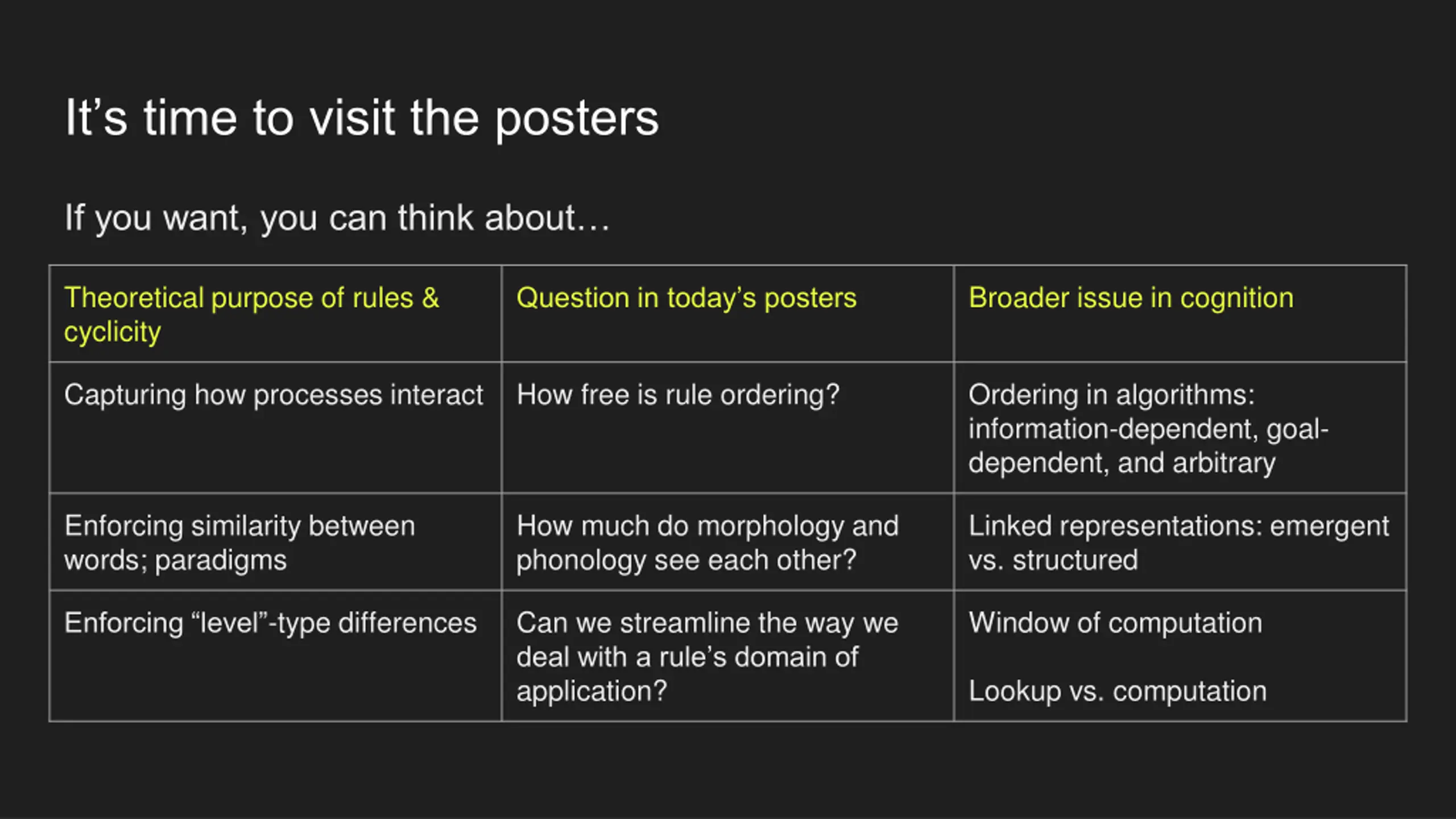This screenshot has height=819, width=1456.
Task: Click the 'Theoretical purpose of rules & cyclicity' header
Action: tap(251, 315)
